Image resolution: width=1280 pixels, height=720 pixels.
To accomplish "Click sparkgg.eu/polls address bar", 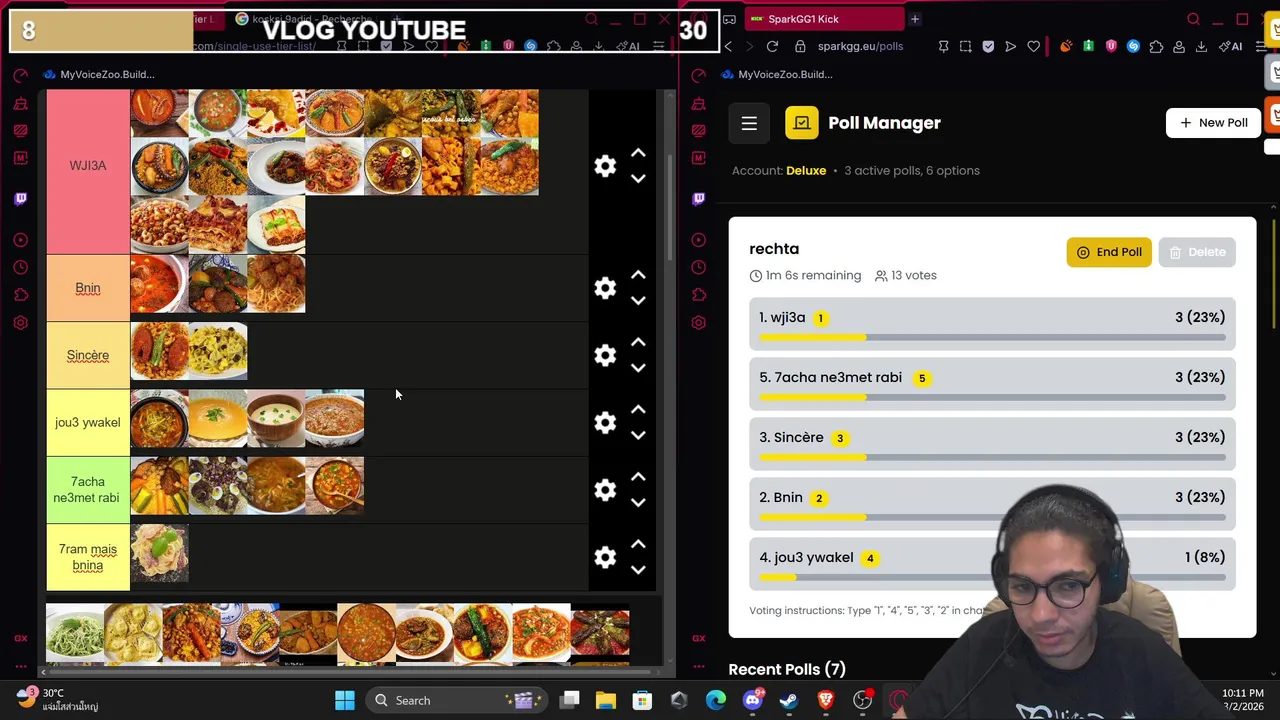I will pyautogui.click(x=860, y=46).
